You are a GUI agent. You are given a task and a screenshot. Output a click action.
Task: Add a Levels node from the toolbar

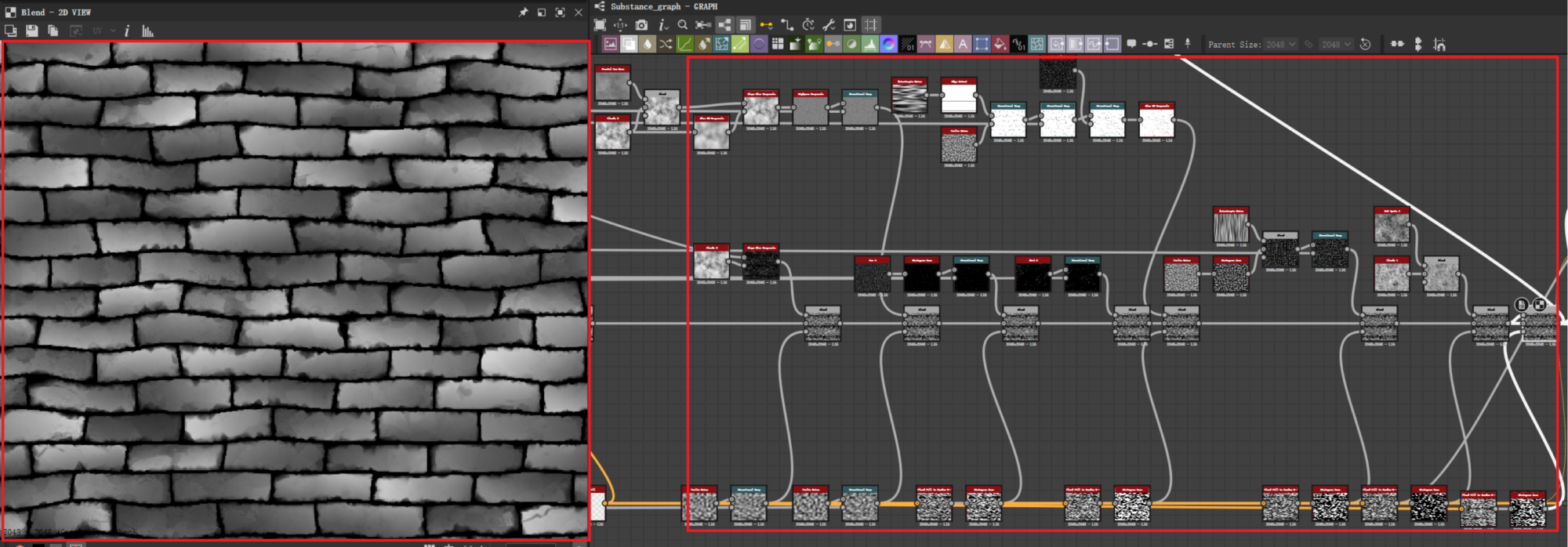point(869,45)
